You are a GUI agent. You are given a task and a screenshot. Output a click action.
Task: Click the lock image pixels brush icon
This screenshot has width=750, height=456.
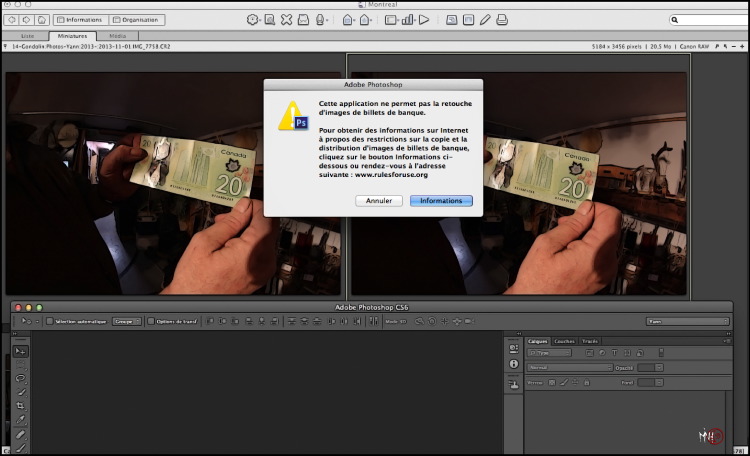coord(564,382)
